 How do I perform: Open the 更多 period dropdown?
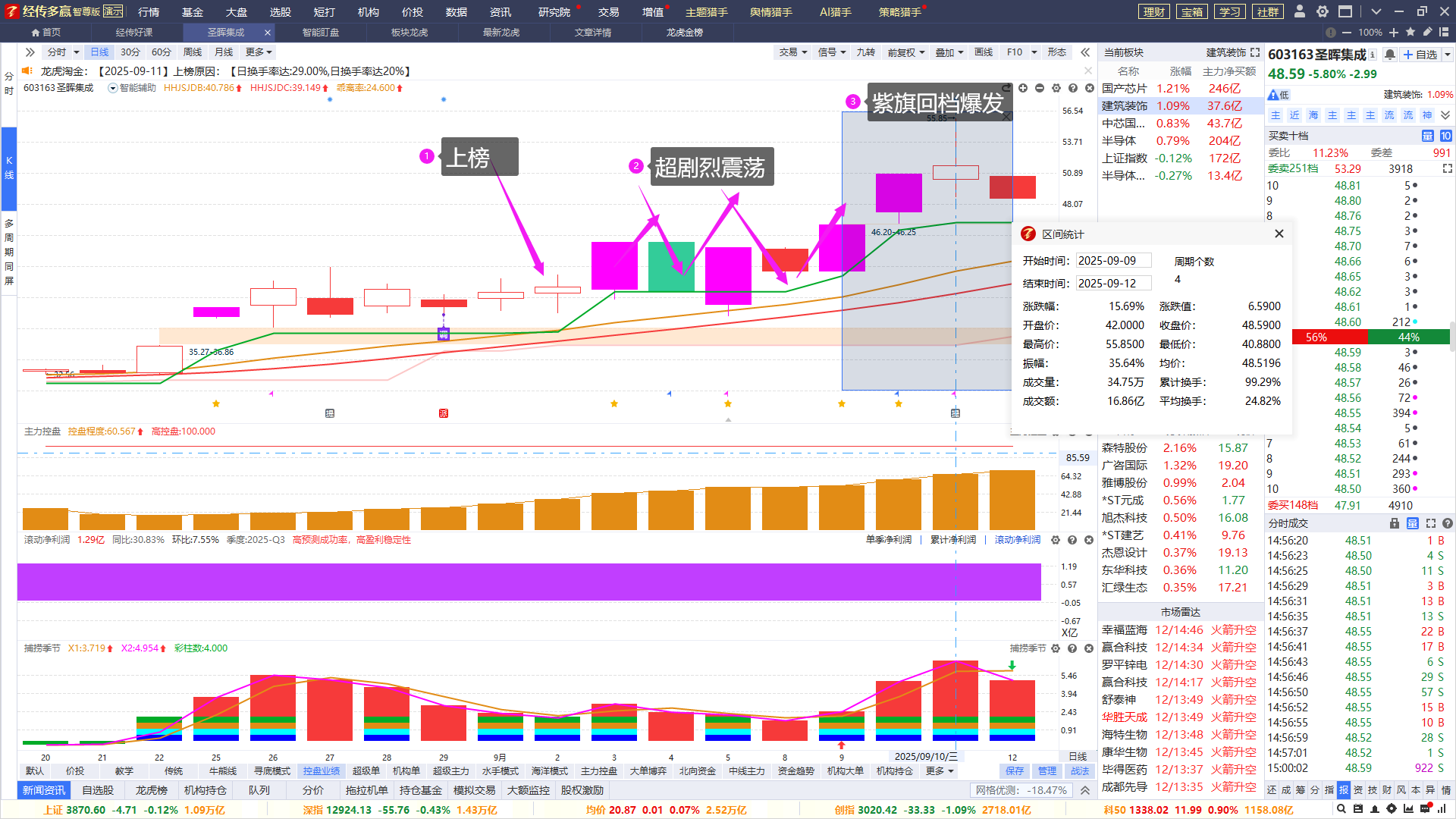pos(259,52)
